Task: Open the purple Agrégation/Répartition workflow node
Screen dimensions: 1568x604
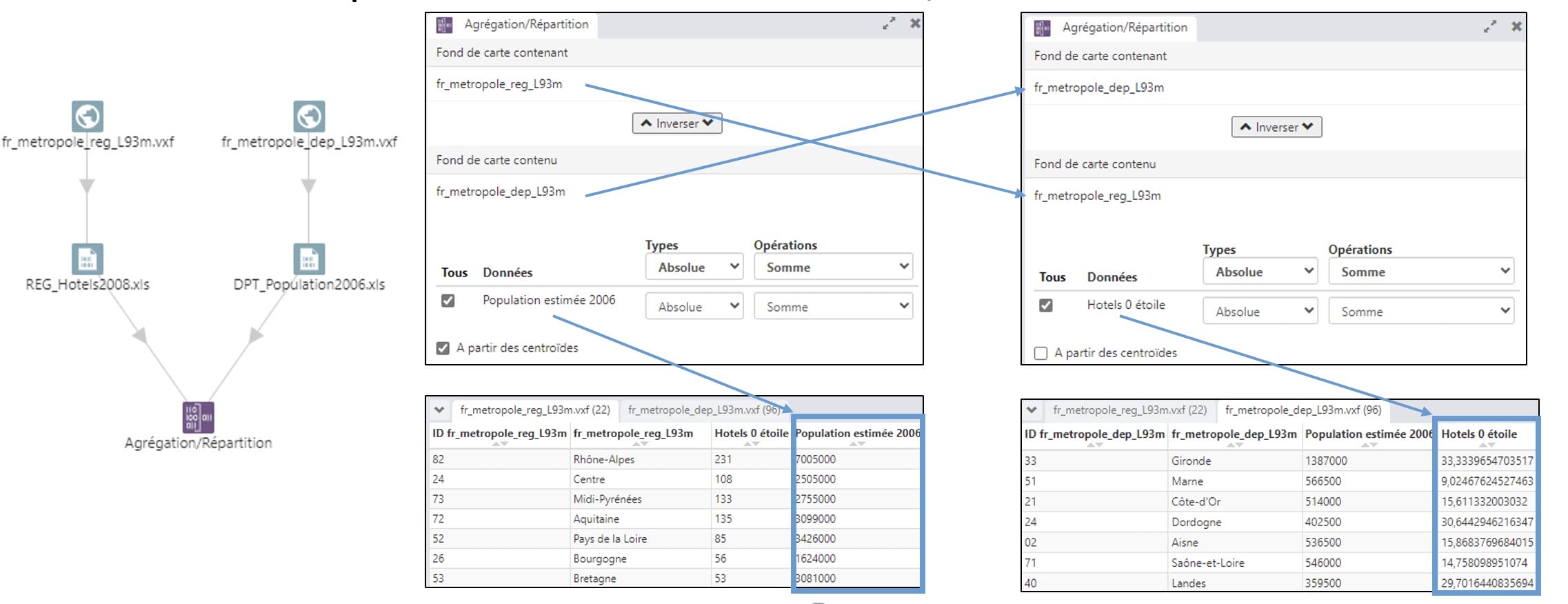Action: tap(198, 417)
